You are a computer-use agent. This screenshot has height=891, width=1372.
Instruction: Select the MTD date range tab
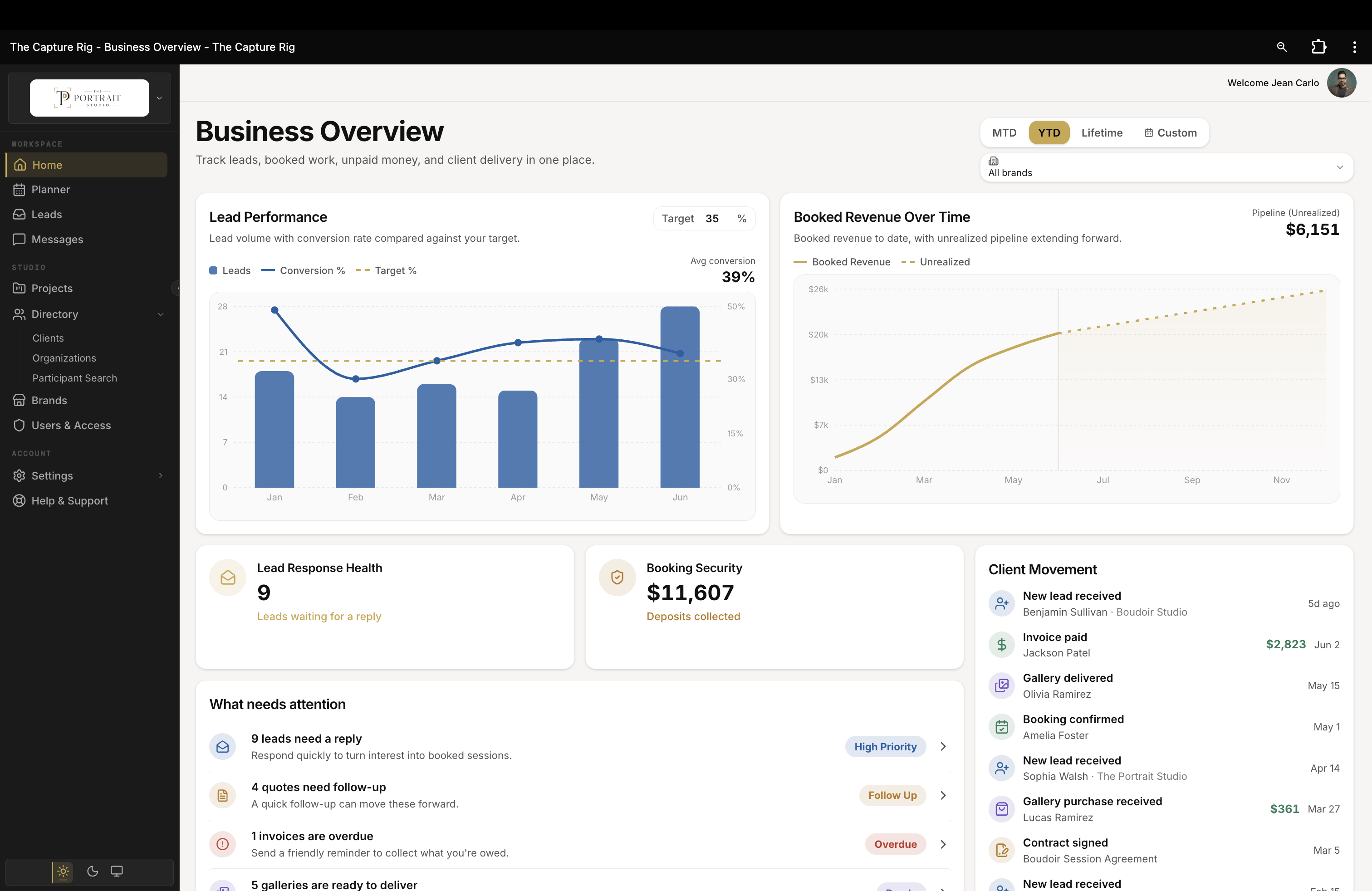click(1004, 132)
